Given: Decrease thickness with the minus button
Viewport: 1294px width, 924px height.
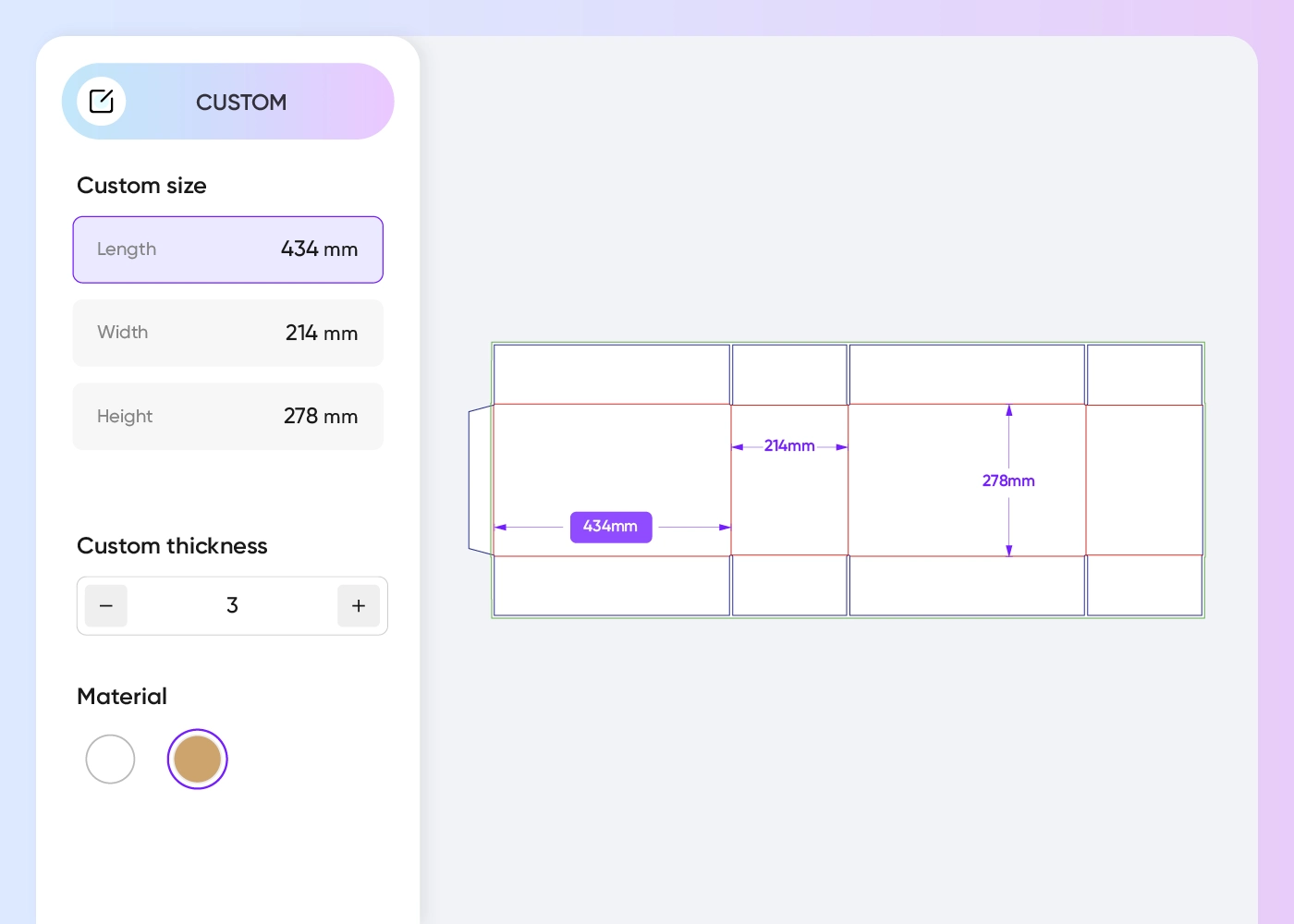Looking at the screenshot, I should 106,606.
